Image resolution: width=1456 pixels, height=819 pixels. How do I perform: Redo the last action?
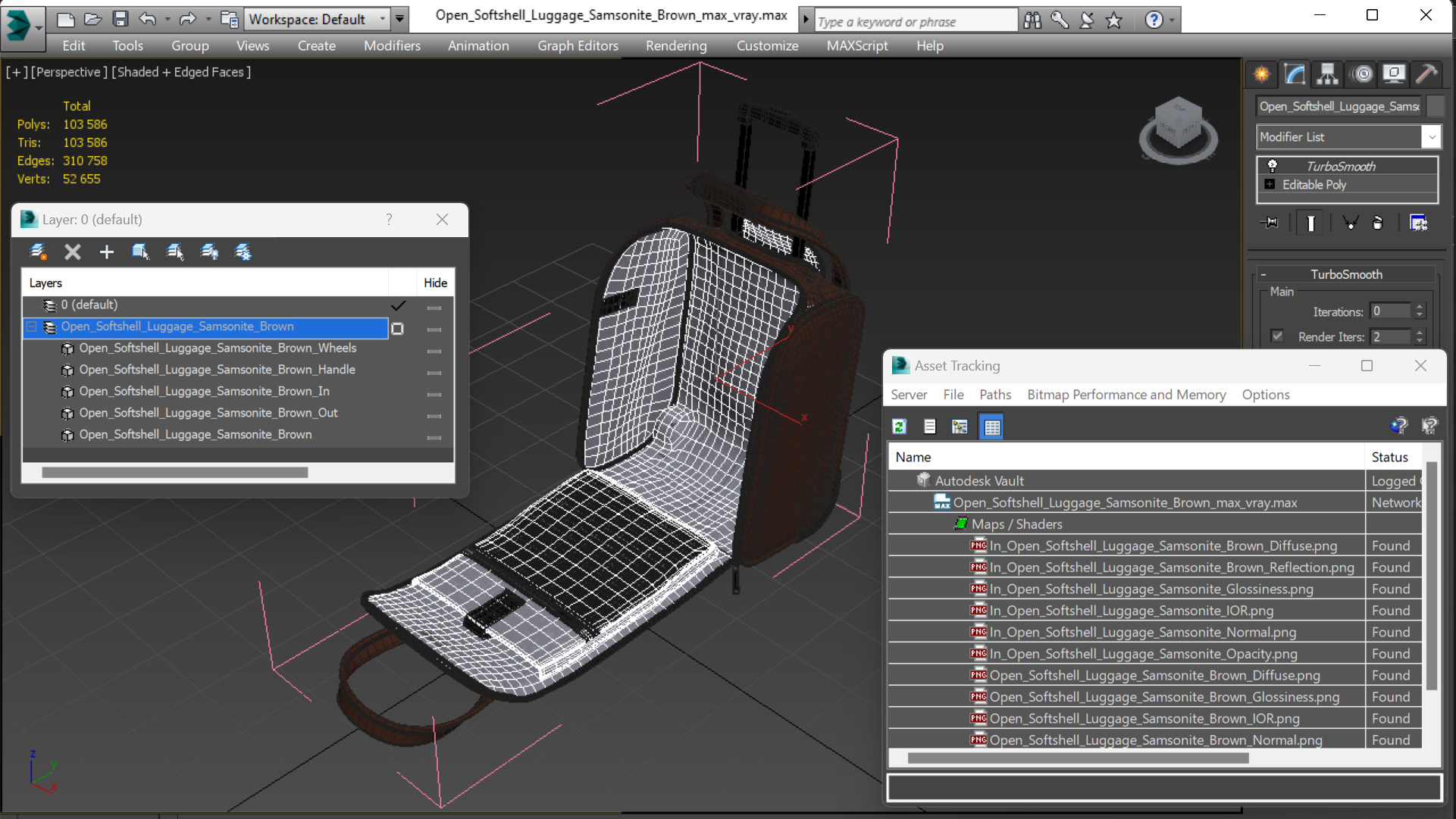point(188,19)
